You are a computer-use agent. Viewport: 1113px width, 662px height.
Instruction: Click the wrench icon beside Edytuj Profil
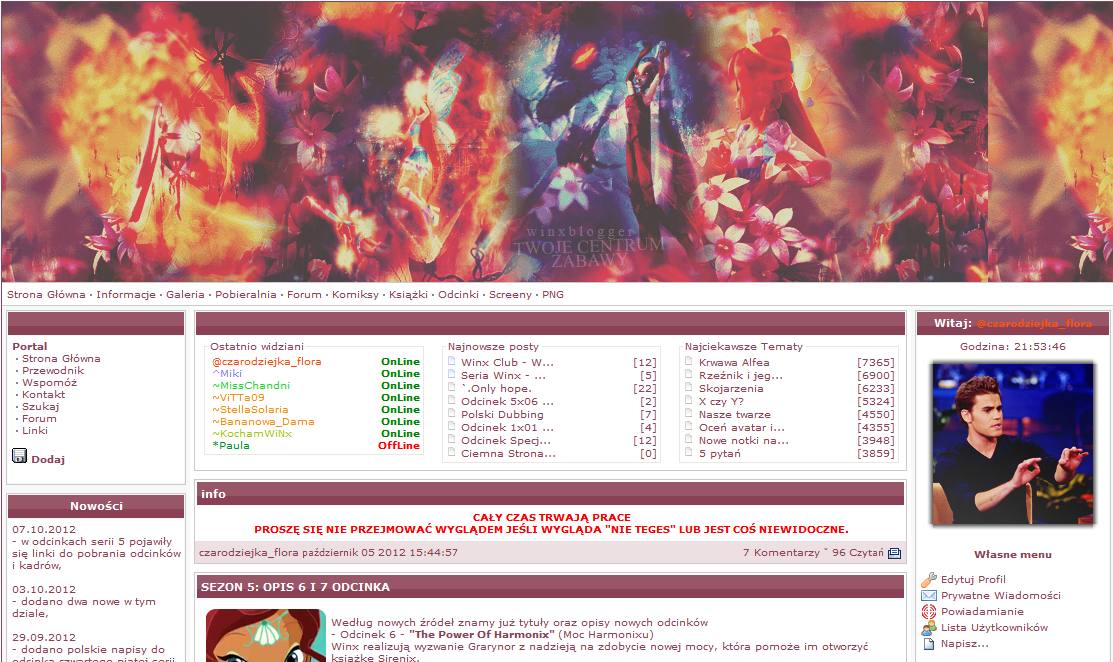click(928, 580)
